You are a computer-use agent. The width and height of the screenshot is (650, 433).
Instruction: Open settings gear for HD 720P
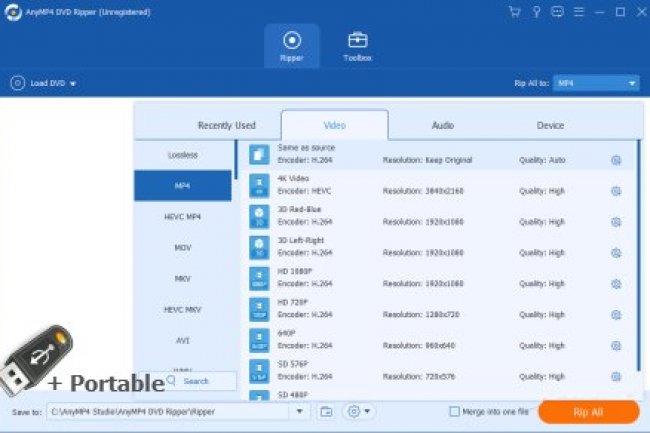click(x=616, y=315)
